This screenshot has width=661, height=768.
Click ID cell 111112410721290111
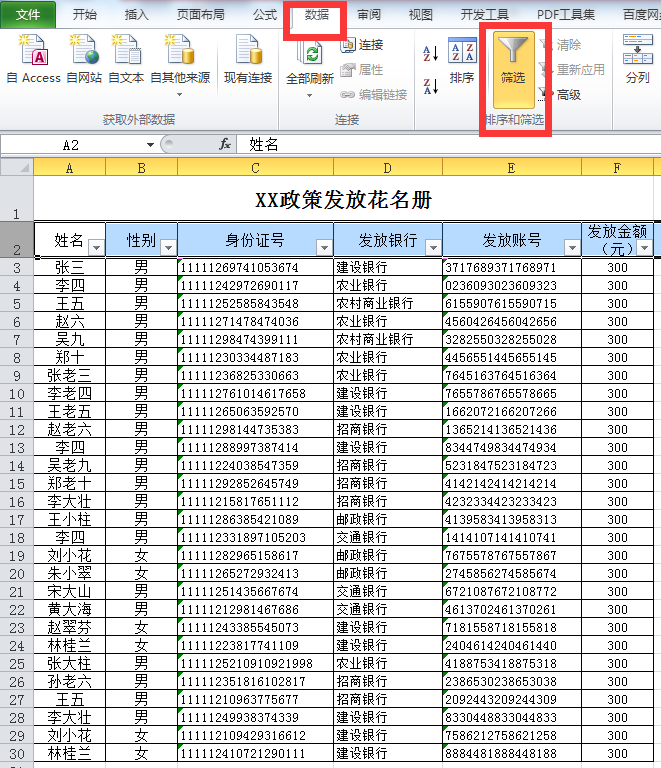(255, 753)
